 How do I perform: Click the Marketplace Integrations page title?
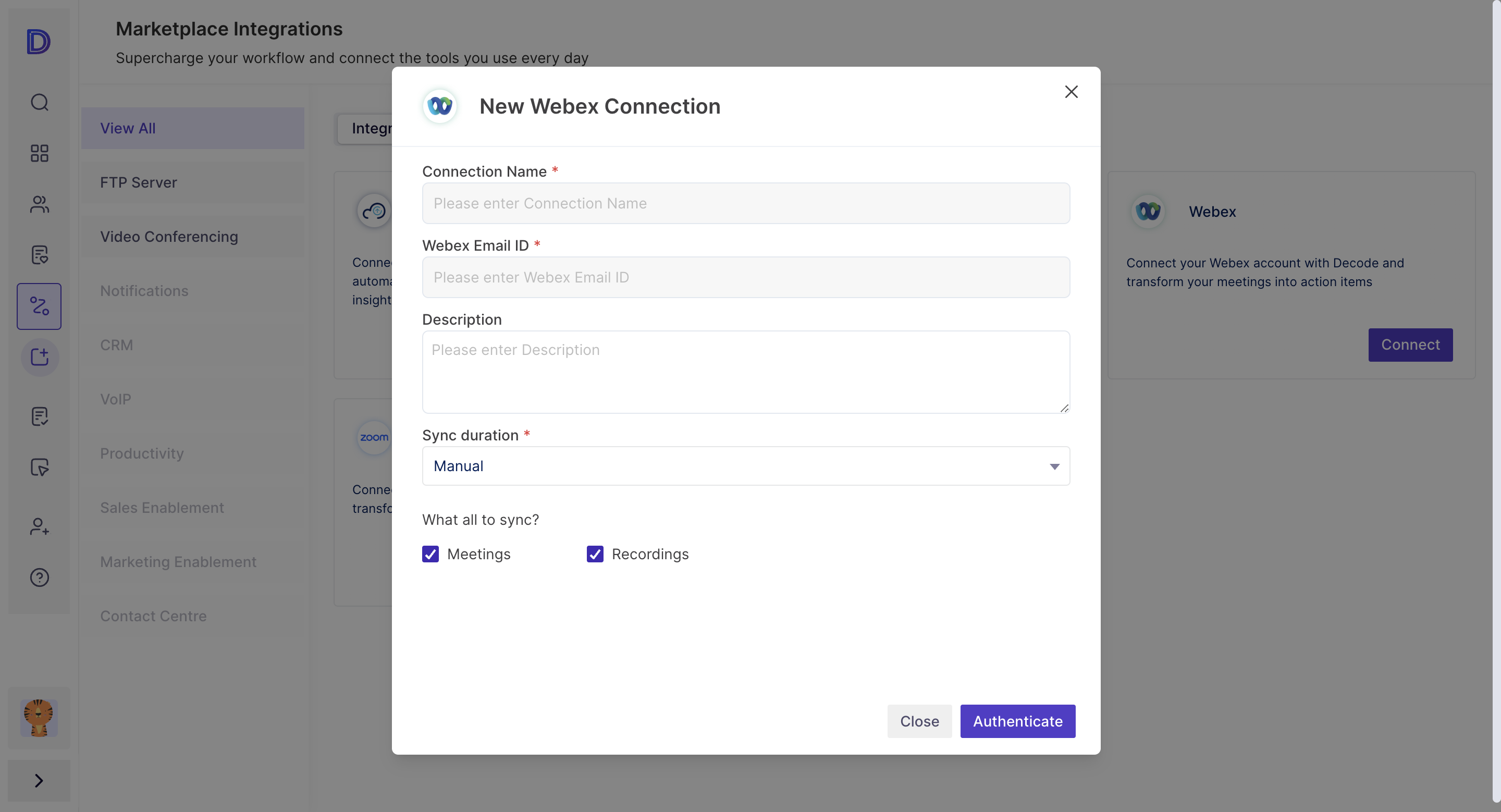click(229, 29)
